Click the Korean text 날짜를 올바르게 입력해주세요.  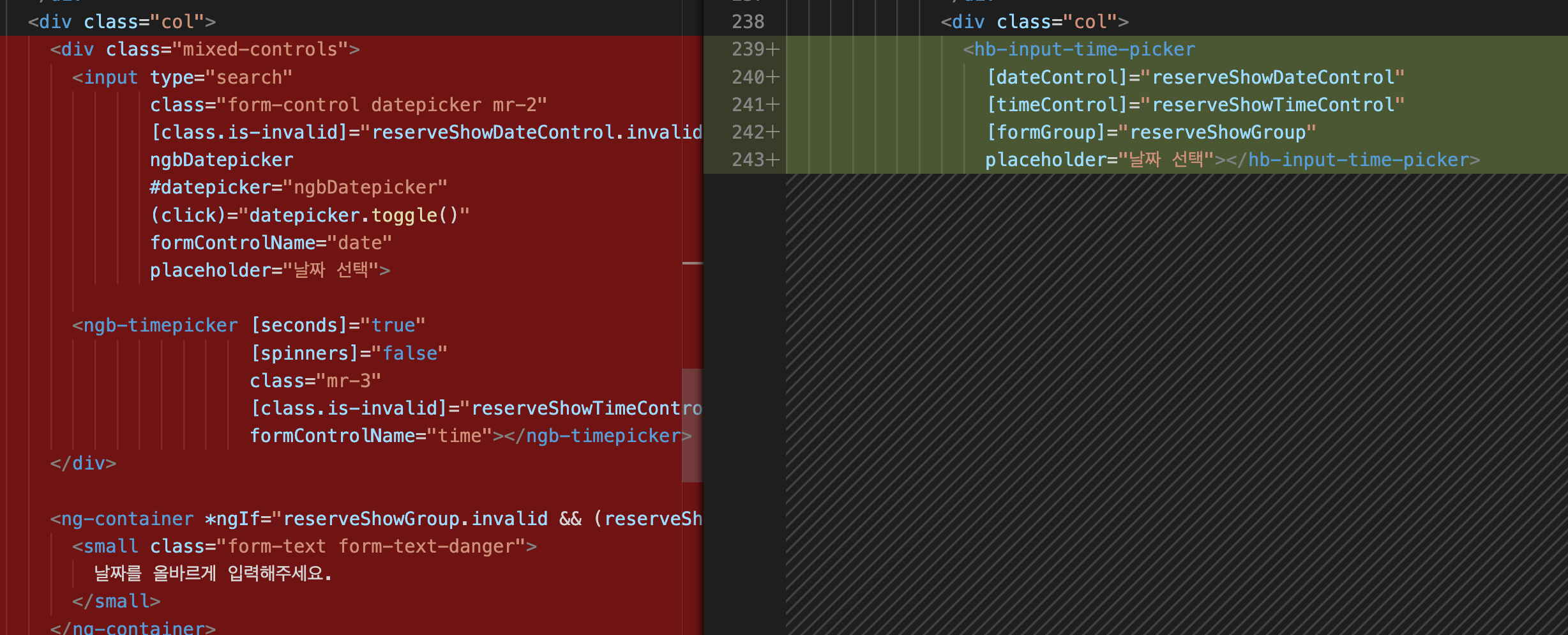click(x=213, y=574)
